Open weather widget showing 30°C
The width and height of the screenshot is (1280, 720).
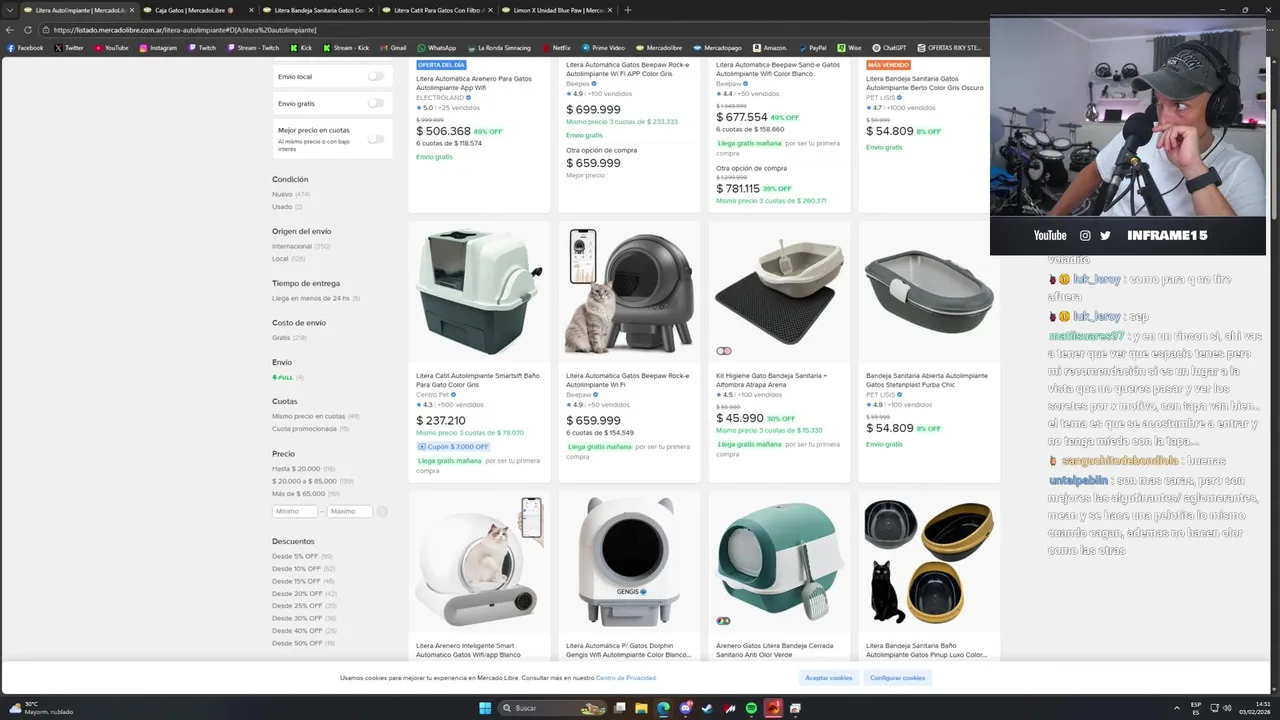[40, 708]
